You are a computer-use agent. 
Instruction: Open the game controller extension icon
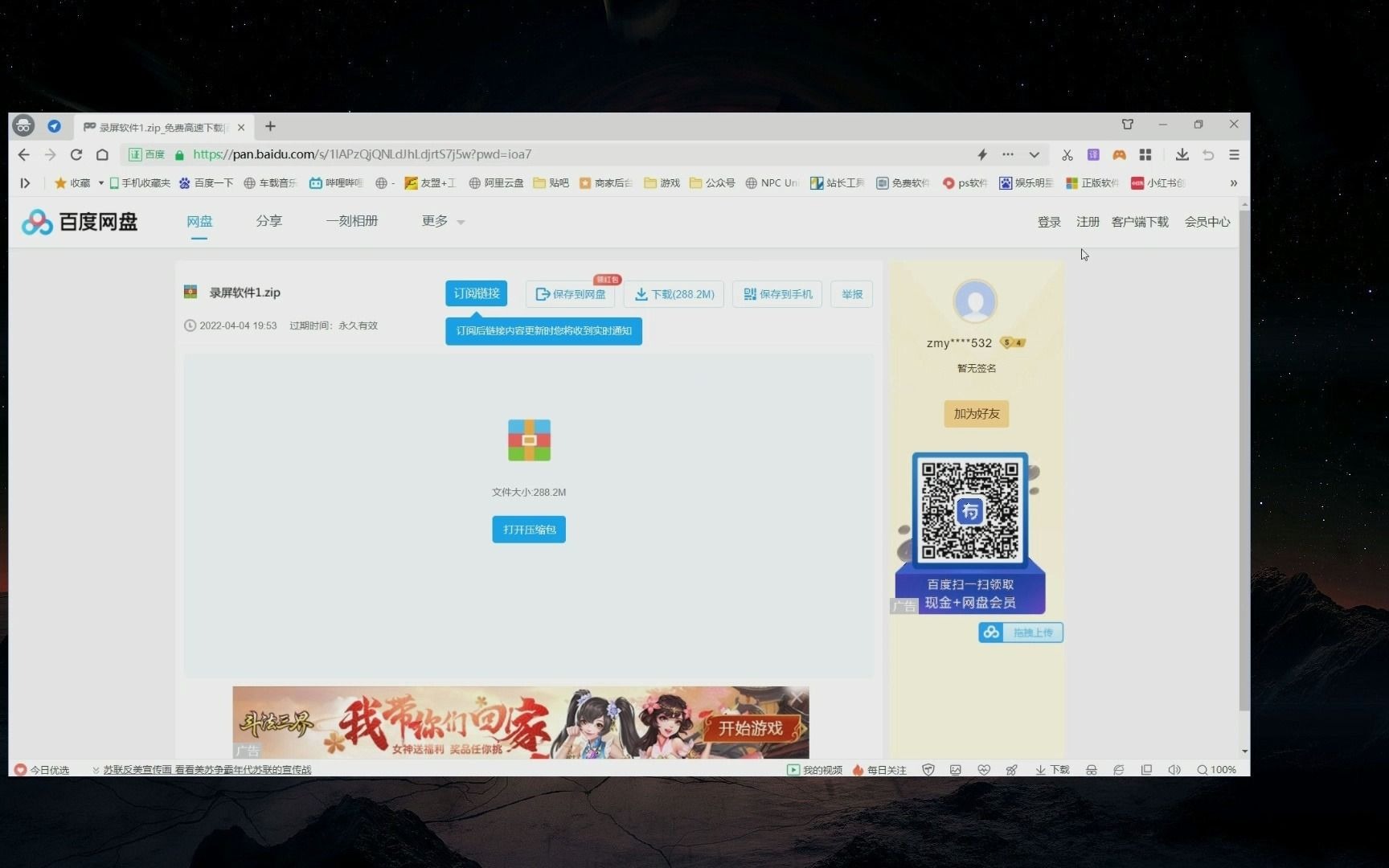click(x=1119, y=154)
